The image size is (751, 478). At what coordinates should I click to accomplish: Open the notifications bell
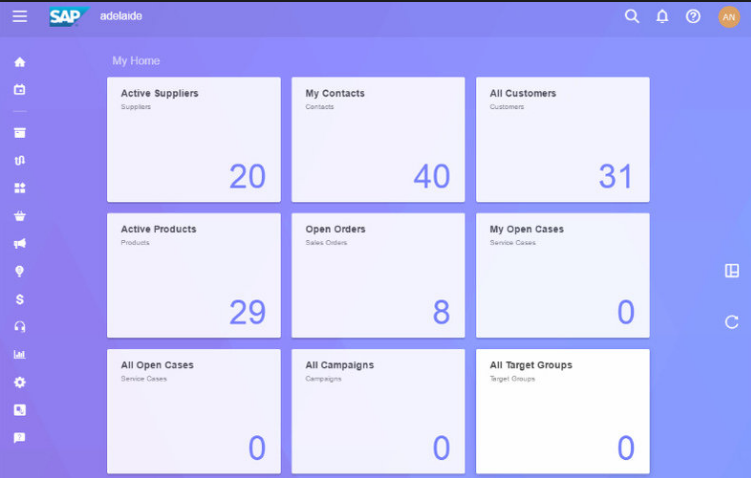(x=662, y=16)
